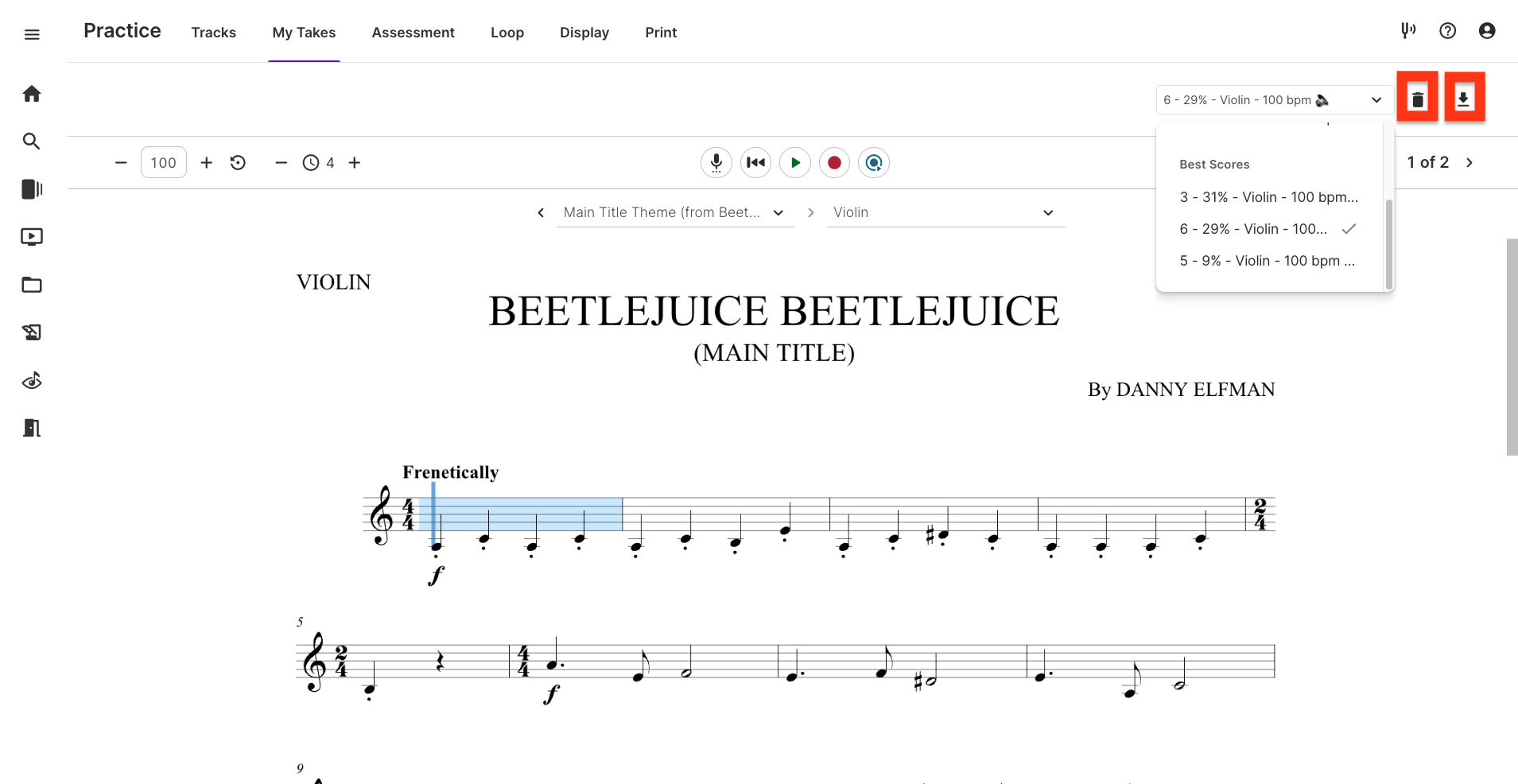The image size is (1518, 784).
Task: Click the takes list scrollbar
Action: (1389, 244)
